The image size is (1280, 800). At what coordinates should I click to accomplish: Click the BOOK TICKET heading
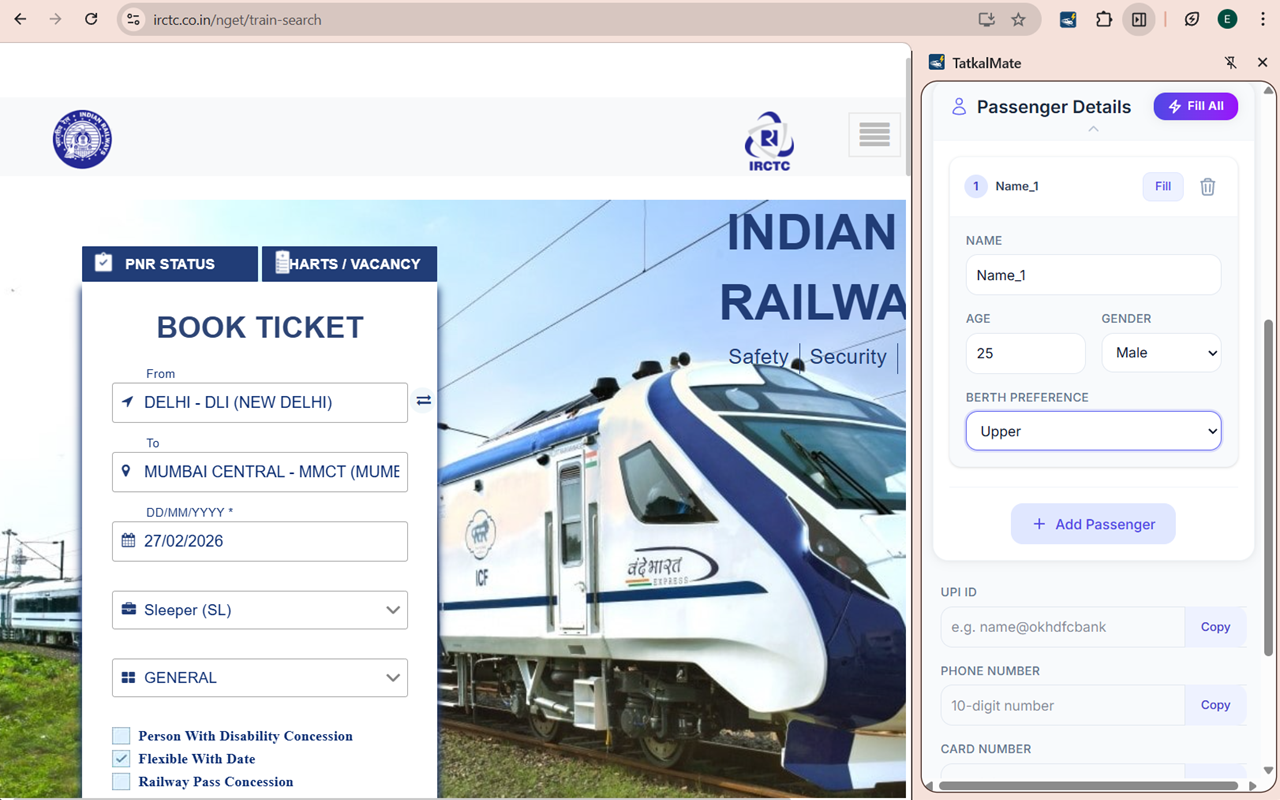[x=260, y=327]
